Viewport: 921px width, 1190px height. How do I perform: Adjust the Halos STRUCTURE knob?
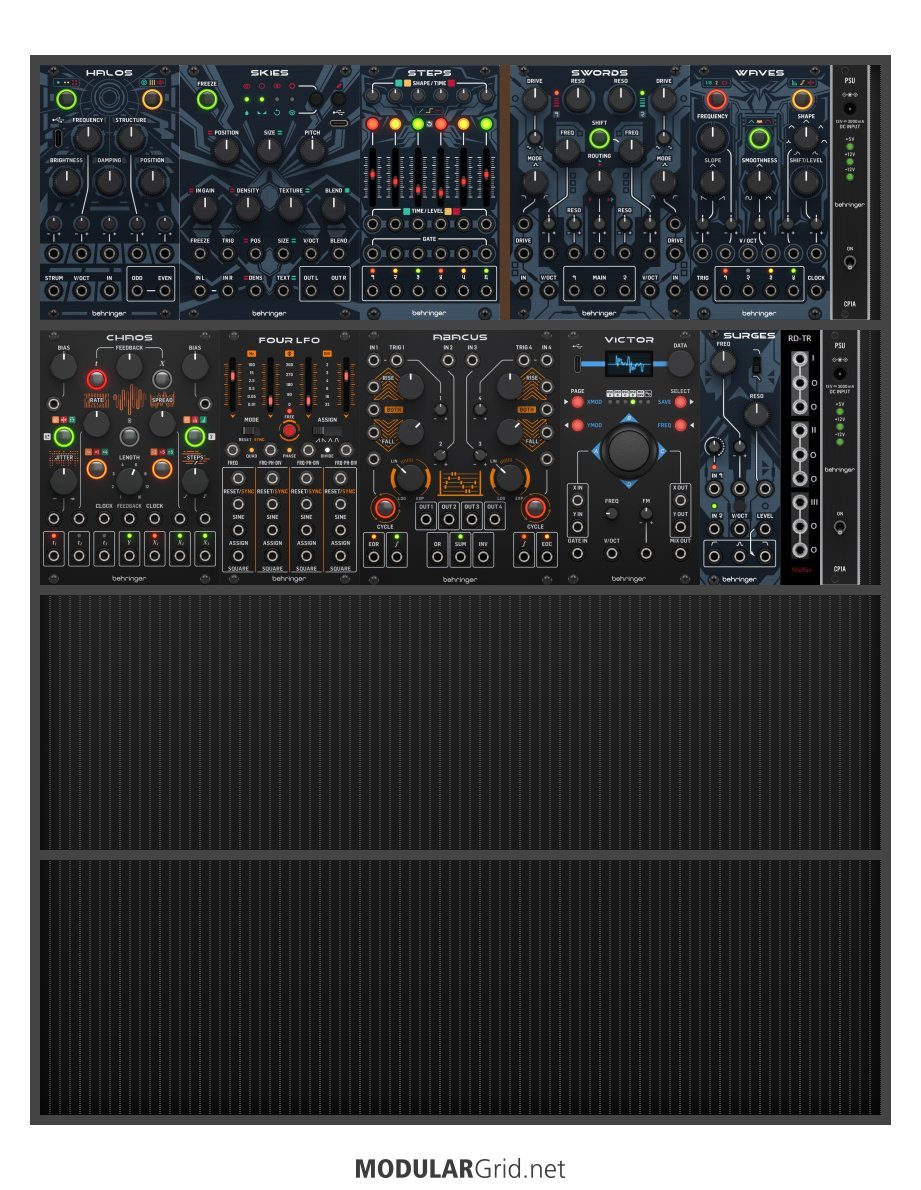click(130, 138)
